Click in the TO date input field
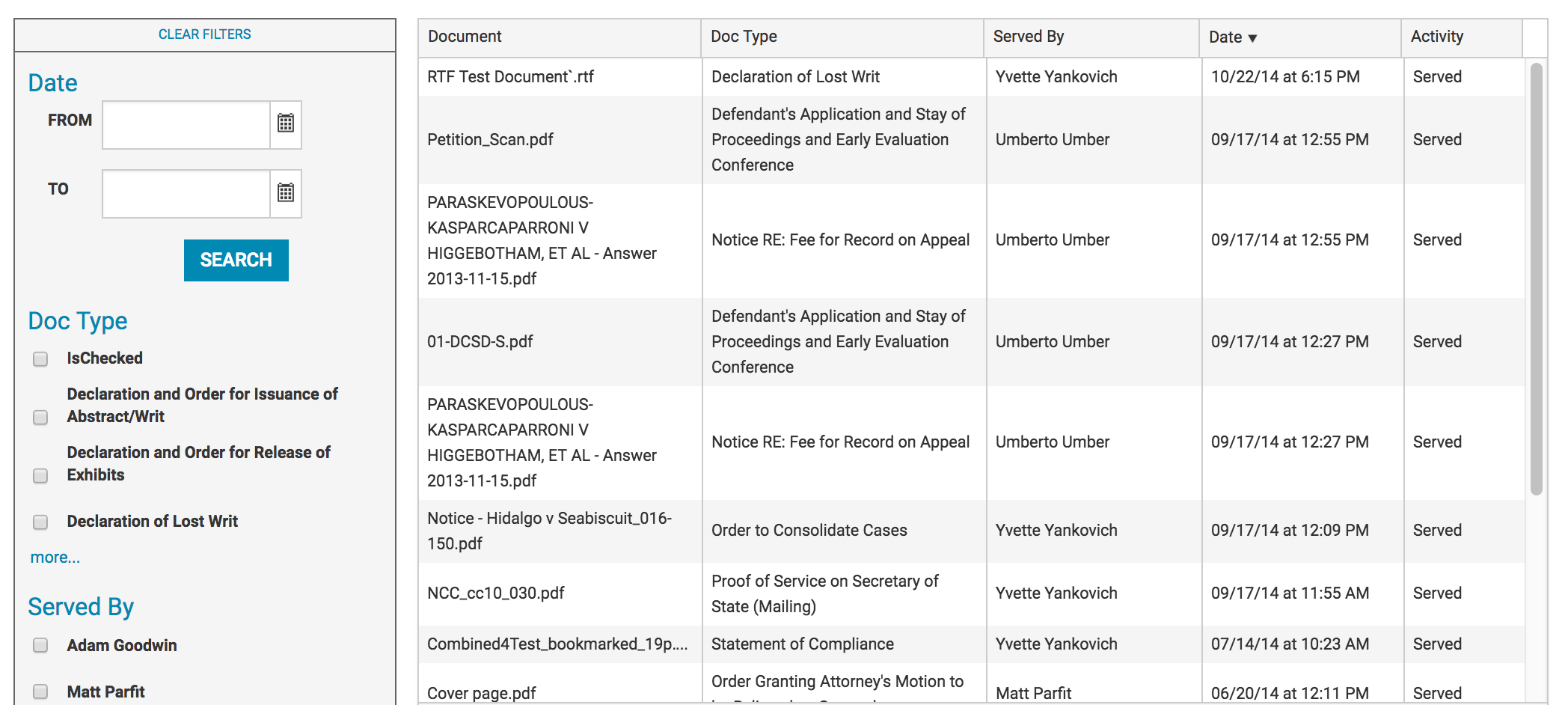Viewport: 1568px width, 705px height. tap(186, 194)
